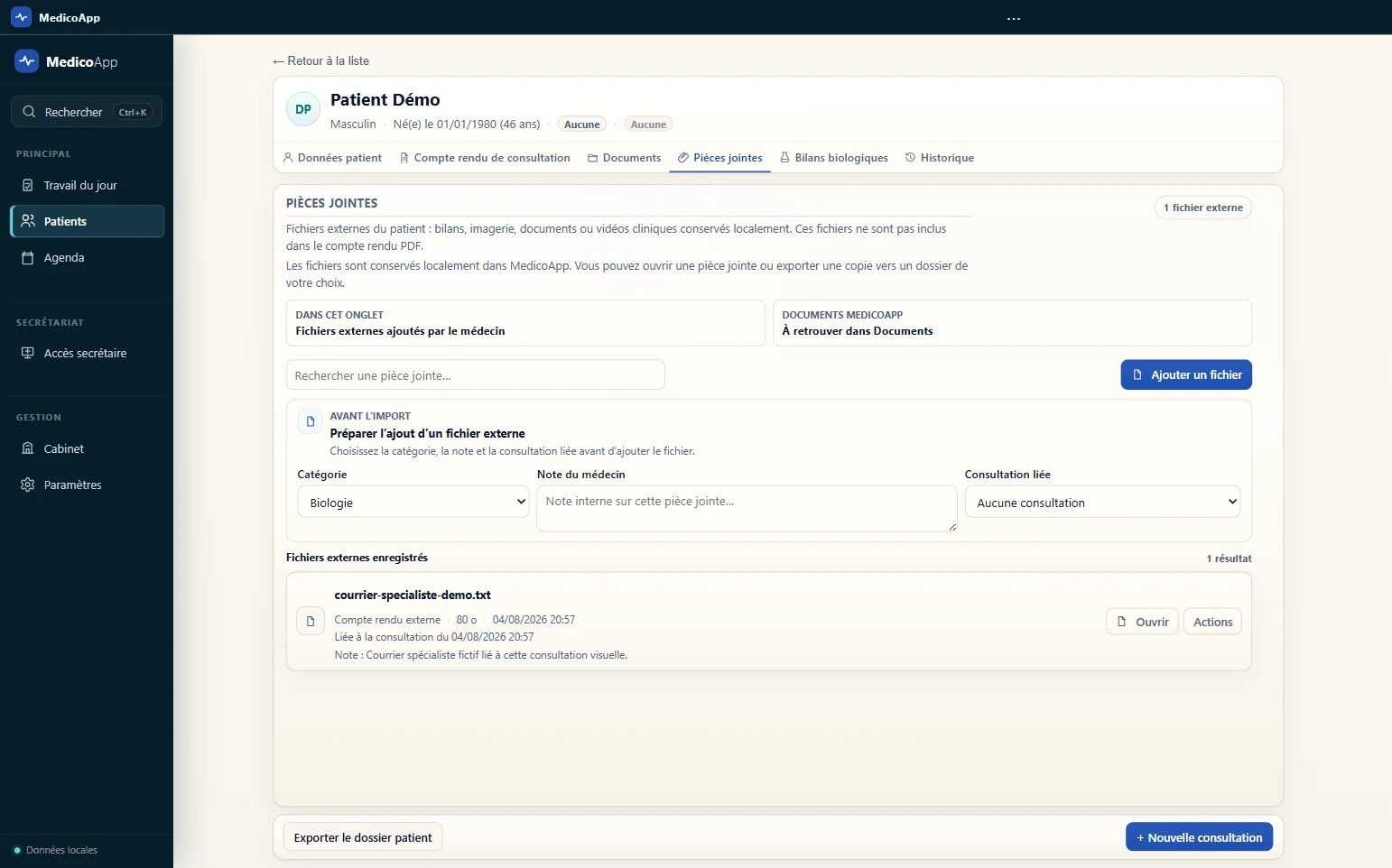
Task: Click the 1 résultat count text
Action: (x=1229, y=559)
